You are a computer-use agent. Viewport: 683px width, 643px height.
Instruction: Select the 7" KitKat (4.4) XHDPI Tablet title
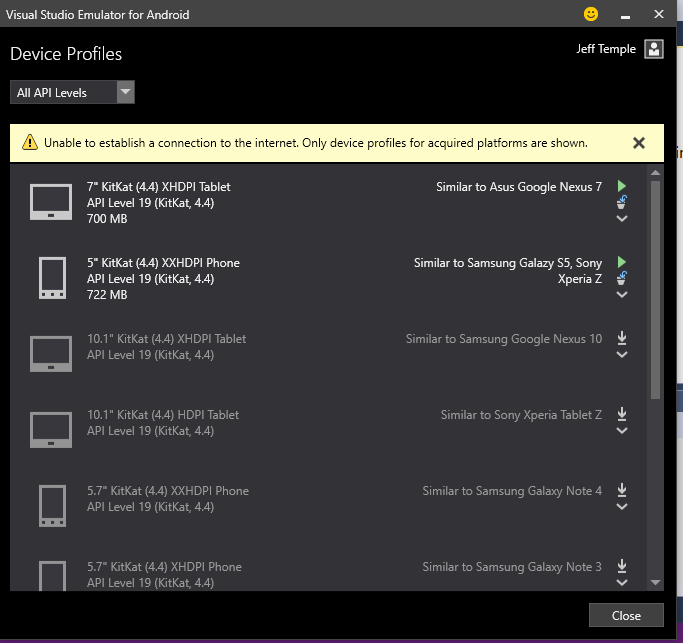[x=159, y=187]
